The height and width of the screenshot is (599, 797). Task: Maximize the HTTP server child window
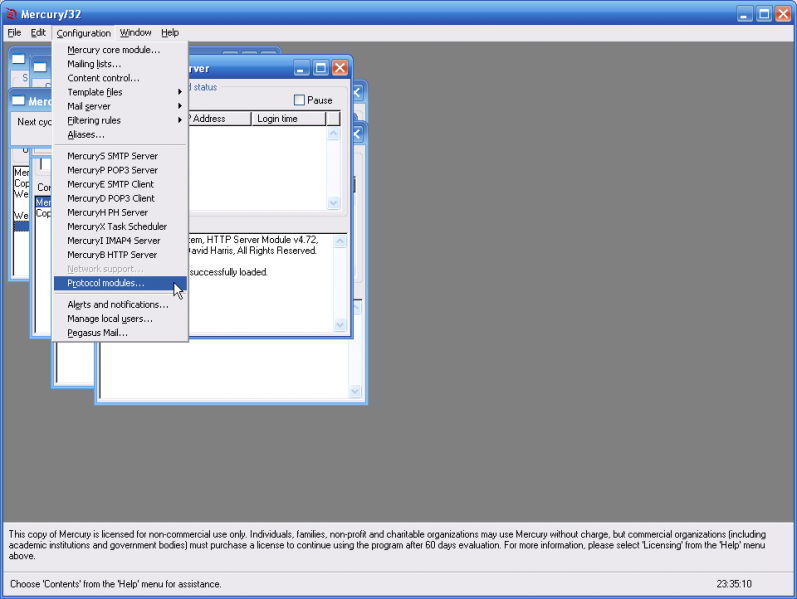[x=320, y=68]
